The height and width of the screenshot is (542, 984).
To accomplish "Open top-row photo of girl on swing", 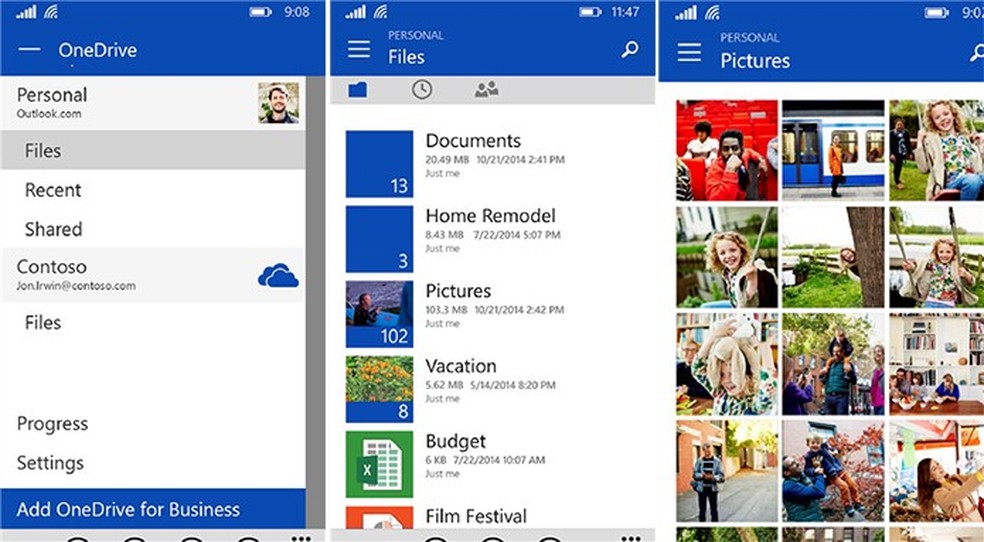I will click(936, 151).
